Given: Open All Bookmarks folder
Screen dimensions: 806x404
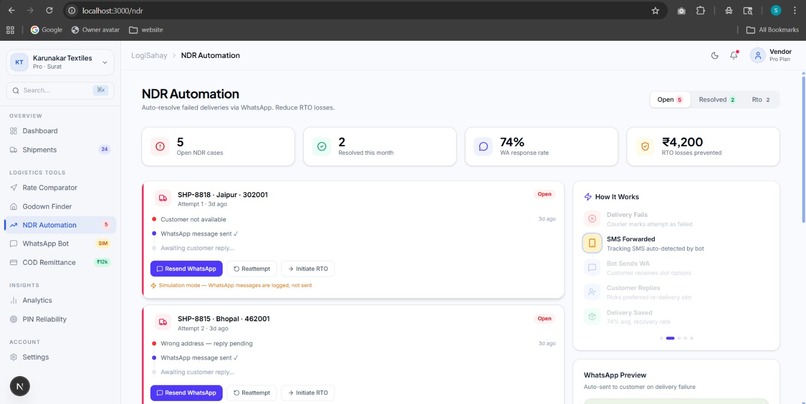Looking at the screenshot, I should pos(773,30).
